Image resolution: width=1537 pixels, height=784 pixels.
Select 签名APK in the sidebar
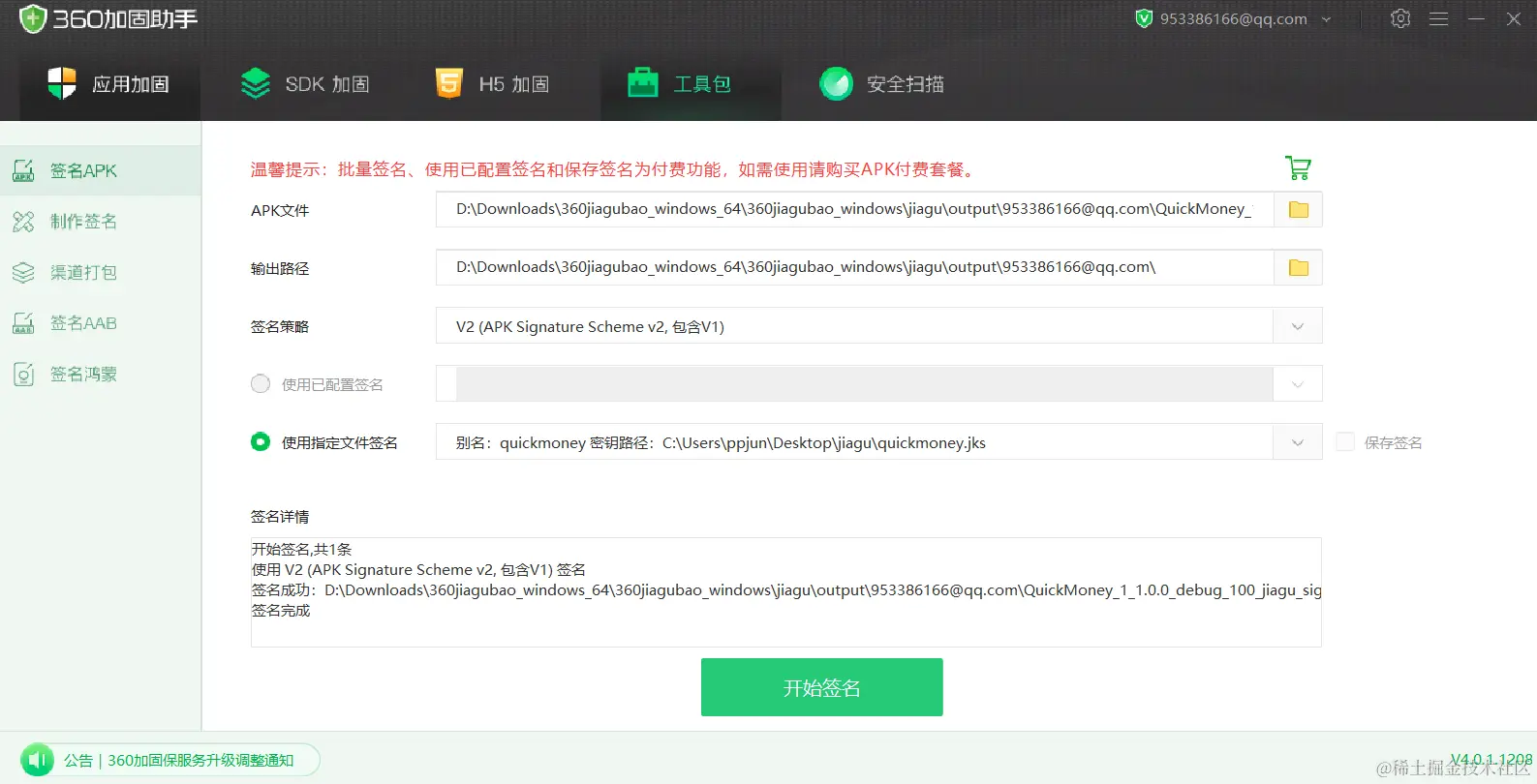coord(101,170)
